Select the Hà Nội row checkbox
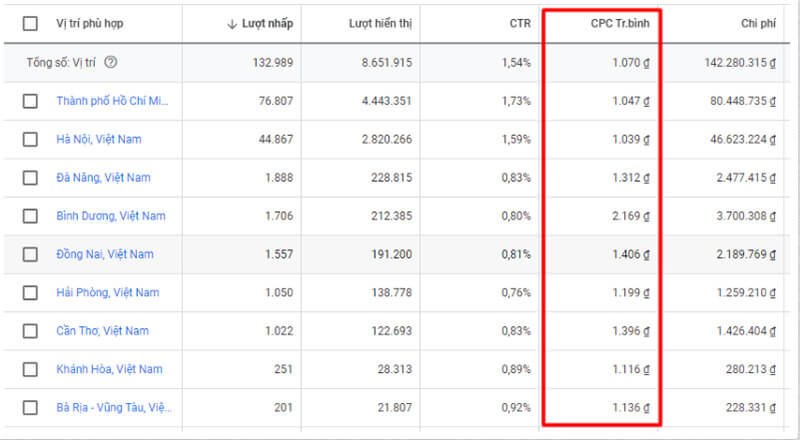 click(30, 139)
